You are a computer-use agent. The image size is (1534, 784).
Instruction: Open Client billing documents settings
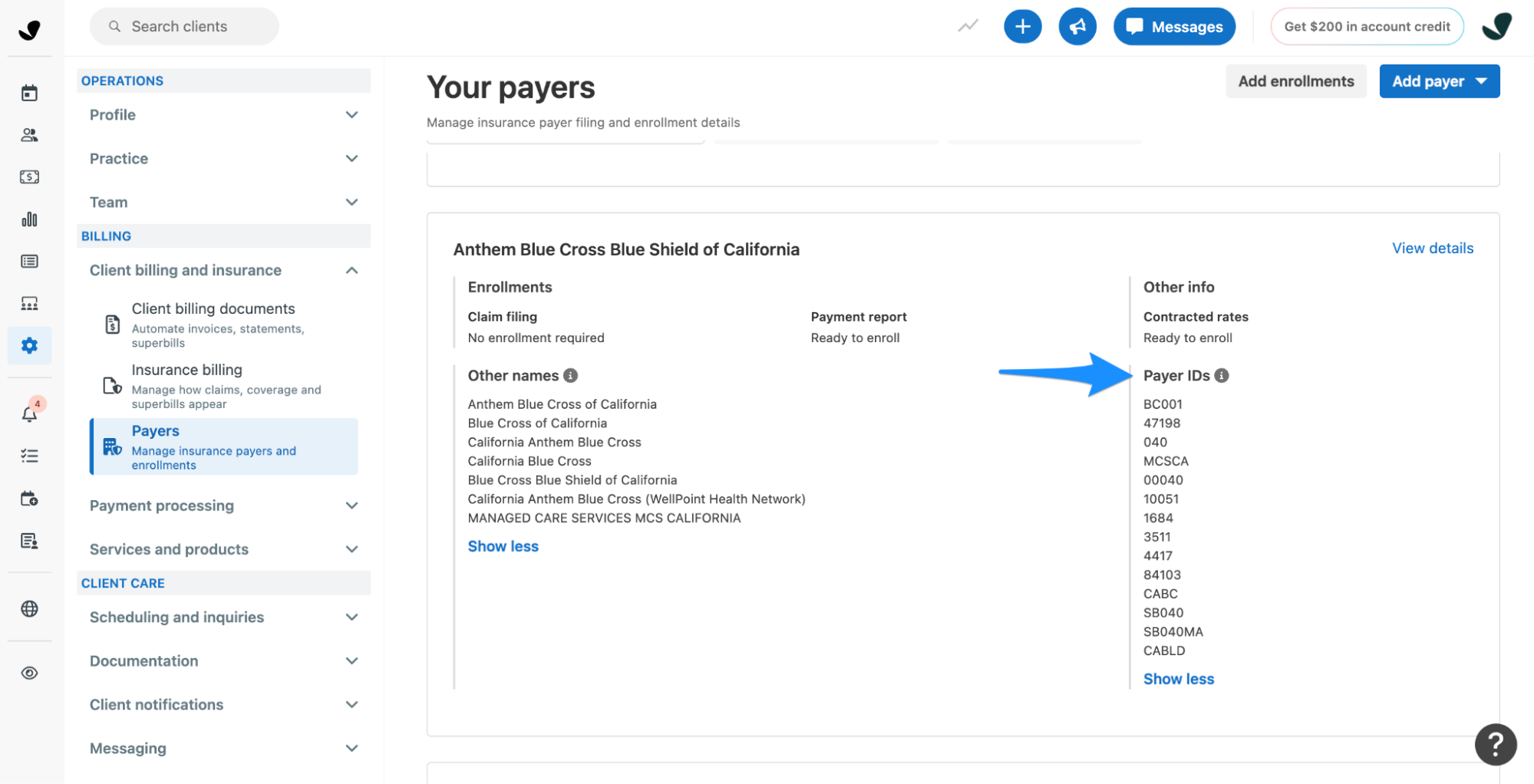(x=223, y=324)
